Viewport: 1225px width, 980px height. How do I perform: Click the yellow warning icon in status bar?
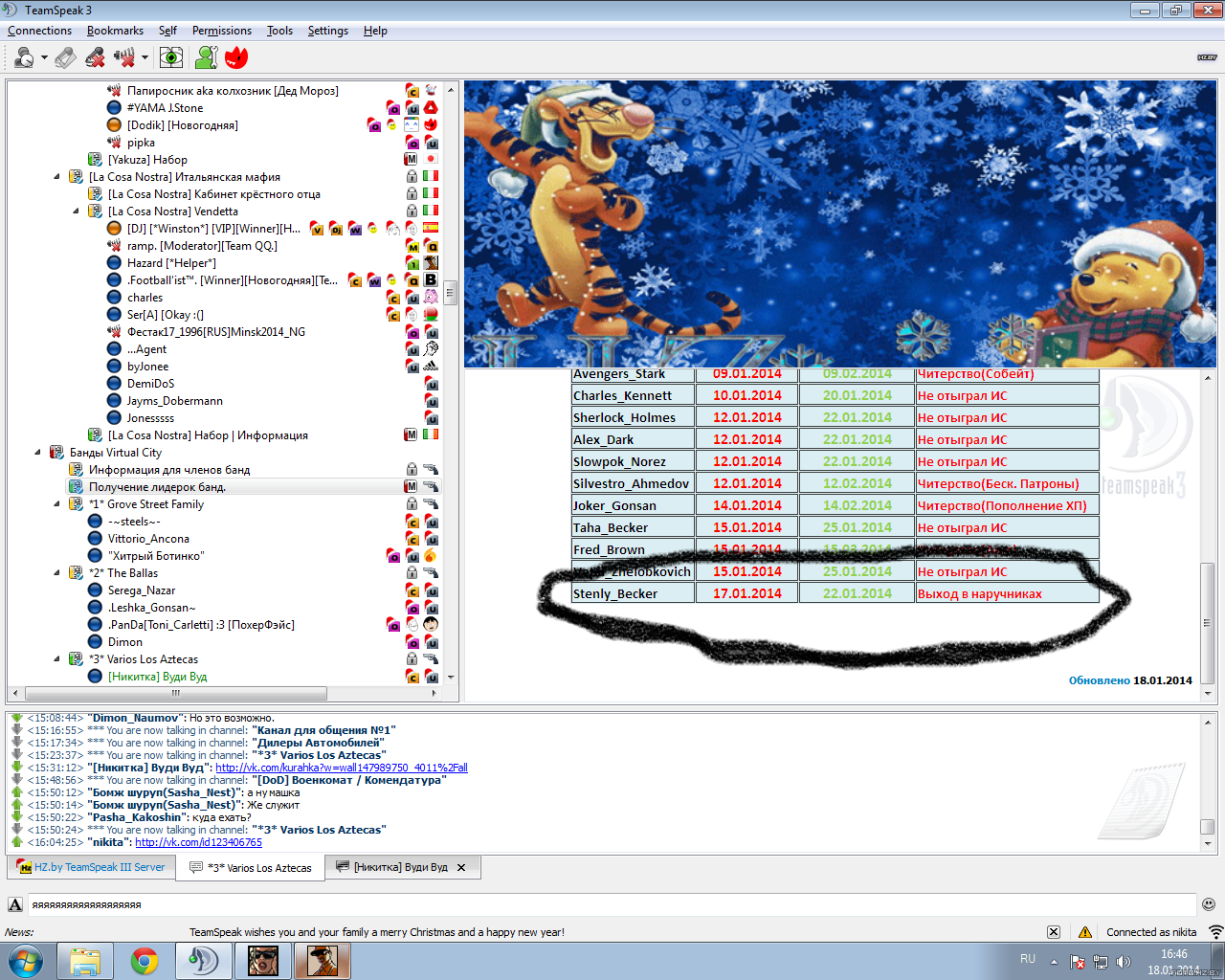(x=1085, y=932)
